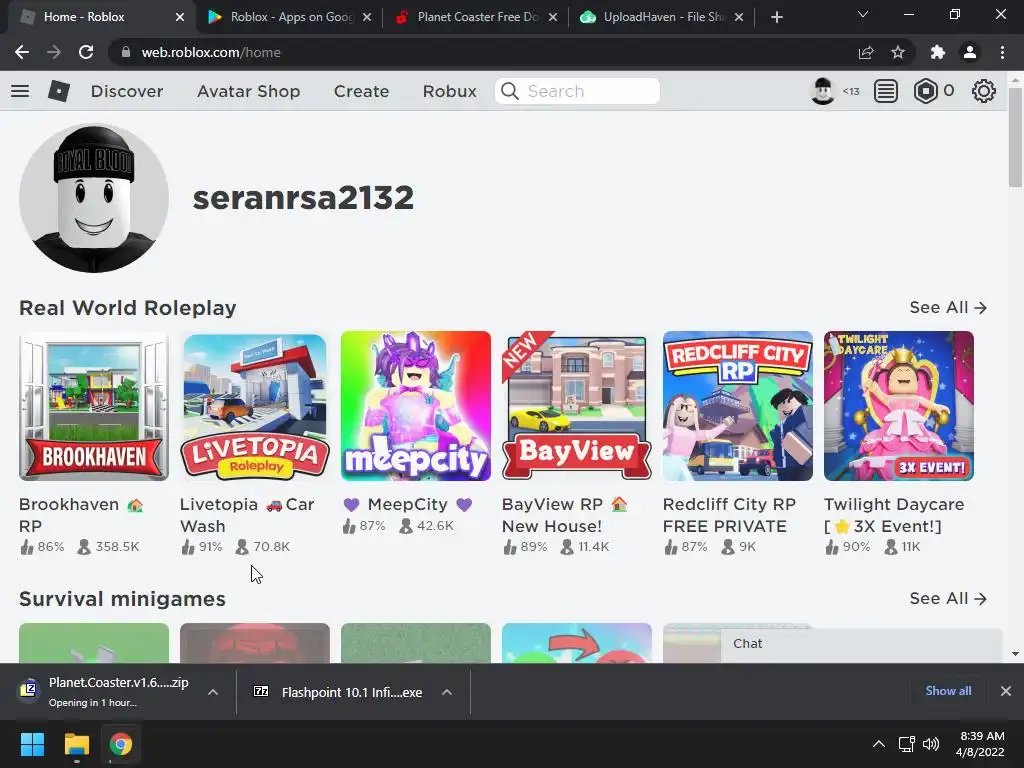
Task: Click the Chrome taskbar icon
Action: [x=121, y=744]
